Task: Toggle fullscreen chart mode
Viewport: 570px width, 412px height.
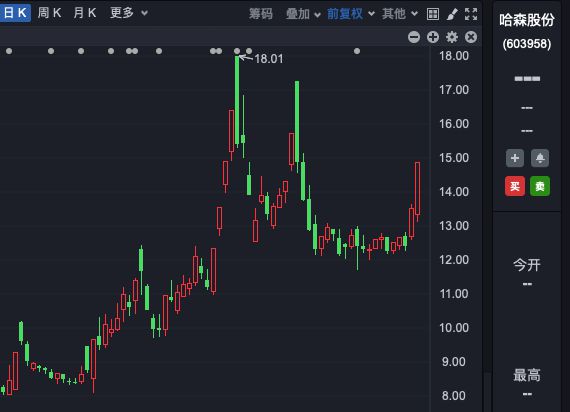Action: [x=471, y=14]
